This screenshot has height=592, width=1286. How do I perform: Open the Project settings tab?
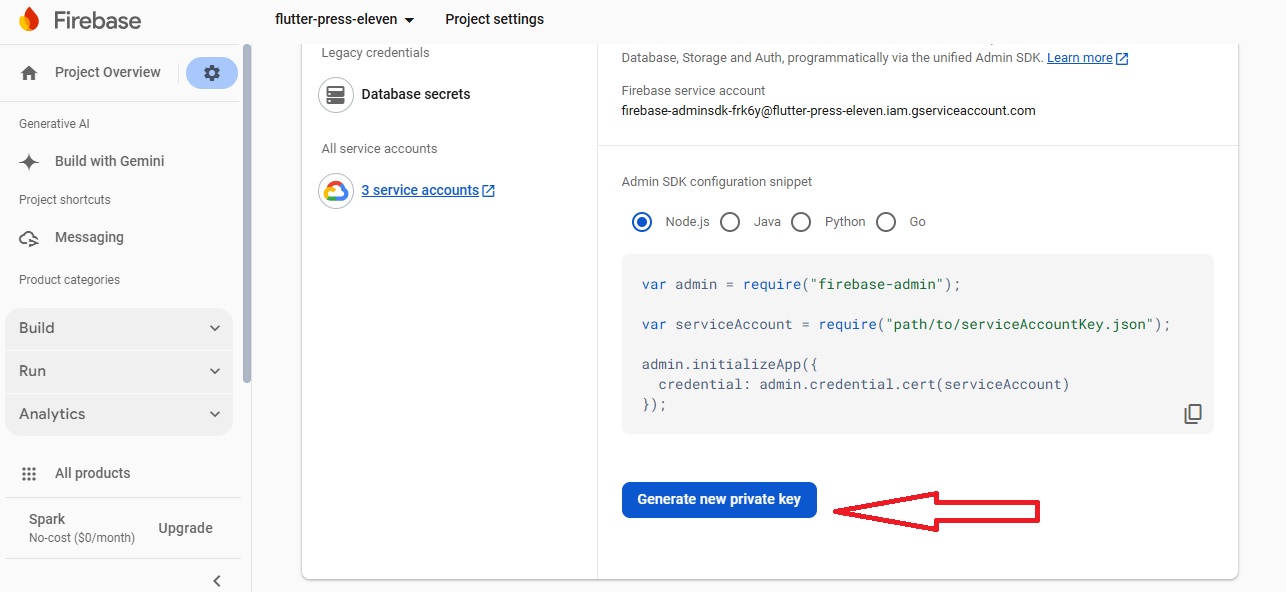pyautogui.click(x=495, y=19)
